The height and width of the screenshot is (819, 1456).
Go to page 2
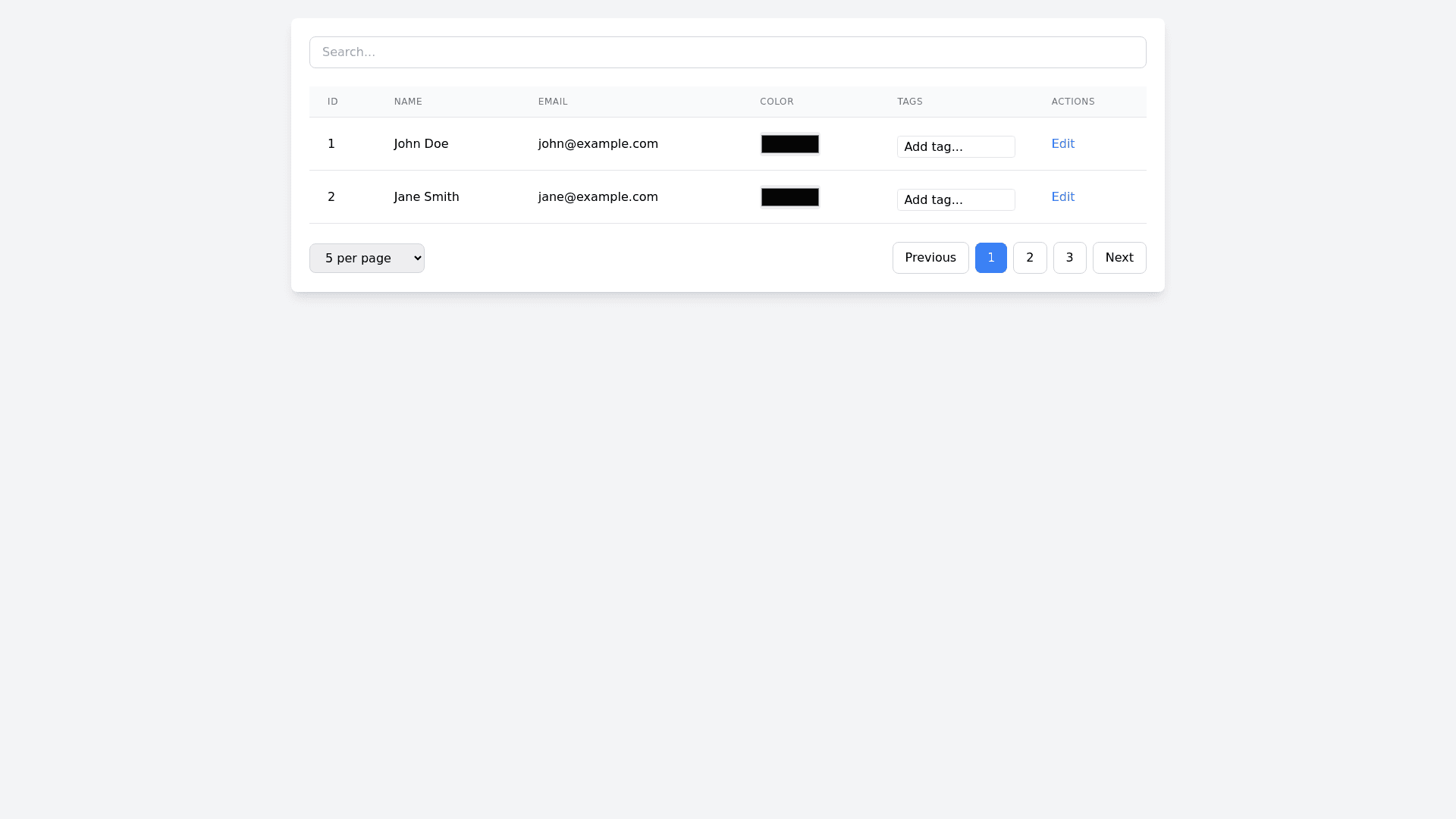1029,258
